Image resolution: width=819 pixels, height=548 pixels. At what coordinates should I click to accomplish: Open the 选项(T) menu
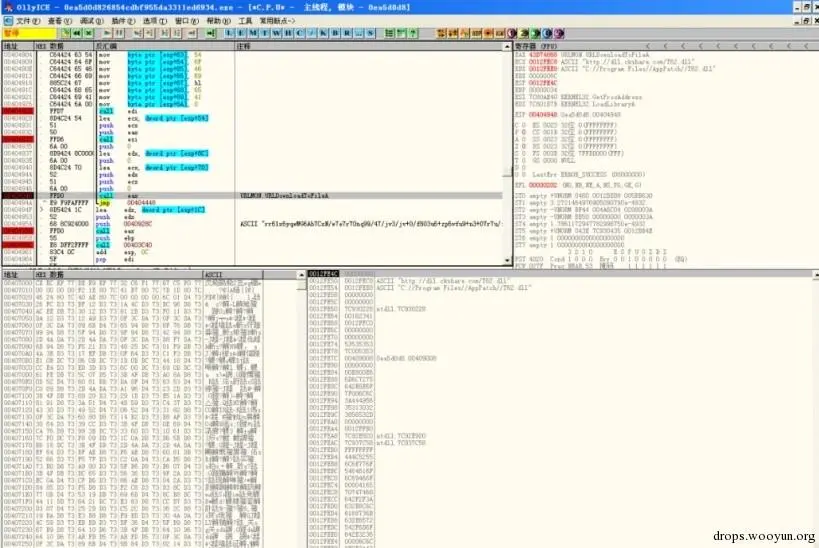155,21
